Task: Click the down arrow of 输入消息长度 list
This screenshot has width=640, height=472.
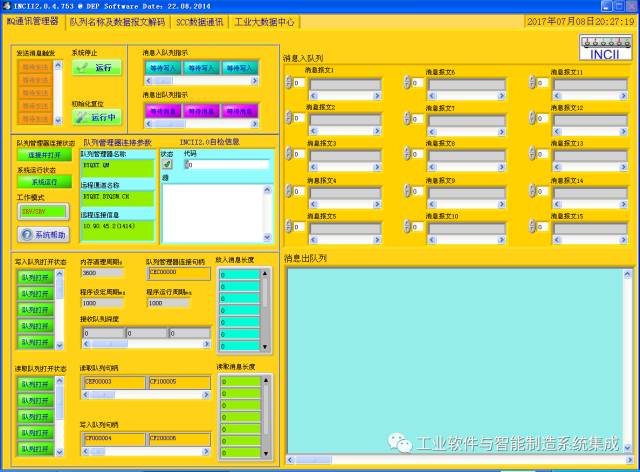Action: click(x=265, y=347)
